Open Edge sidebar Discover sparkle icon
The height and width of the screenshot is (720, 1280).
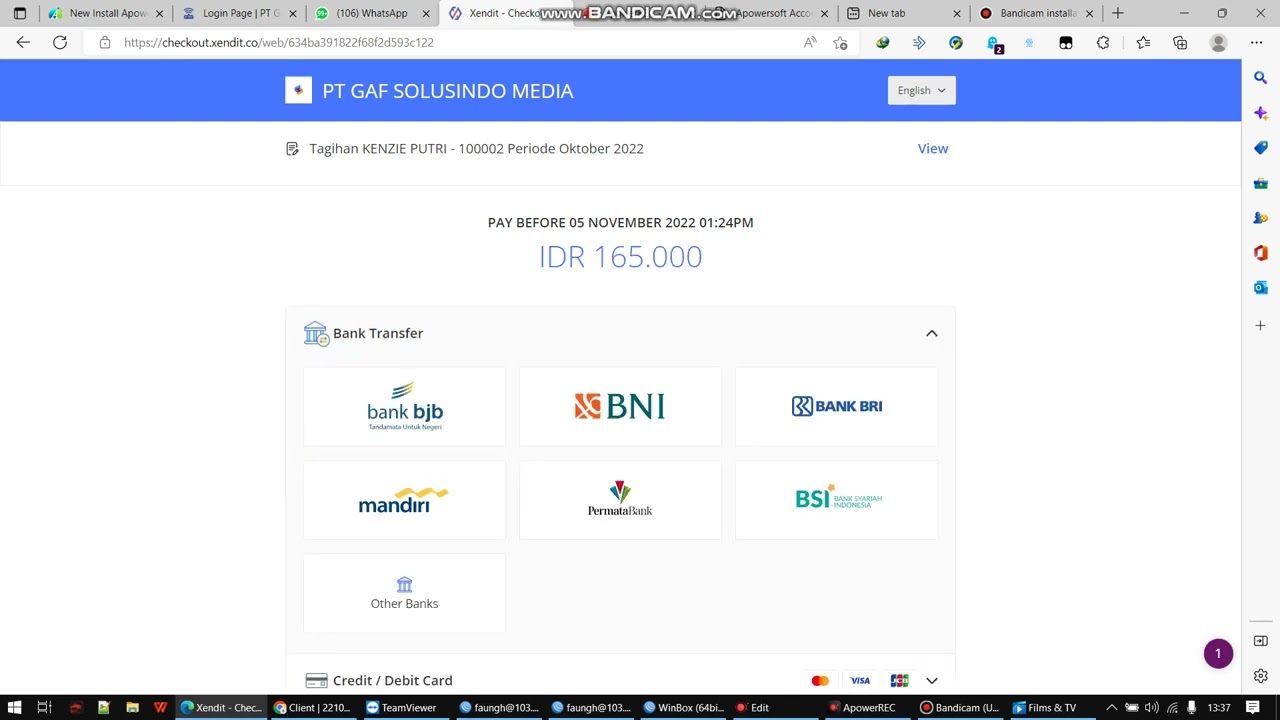1261,113
